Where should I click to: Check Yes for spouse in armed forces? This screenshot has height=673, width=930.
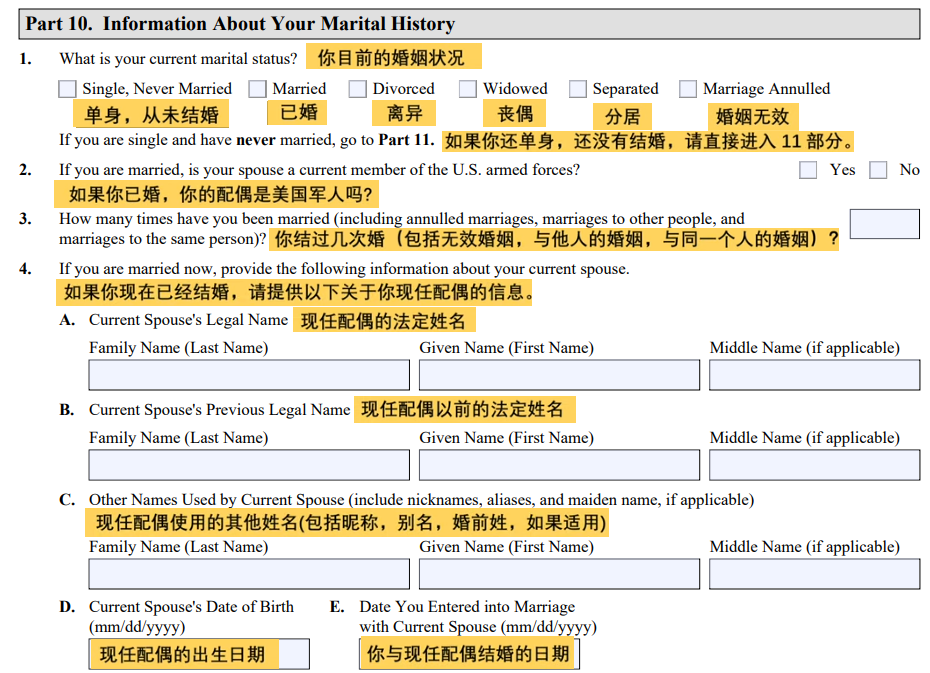tap(808, 170)
